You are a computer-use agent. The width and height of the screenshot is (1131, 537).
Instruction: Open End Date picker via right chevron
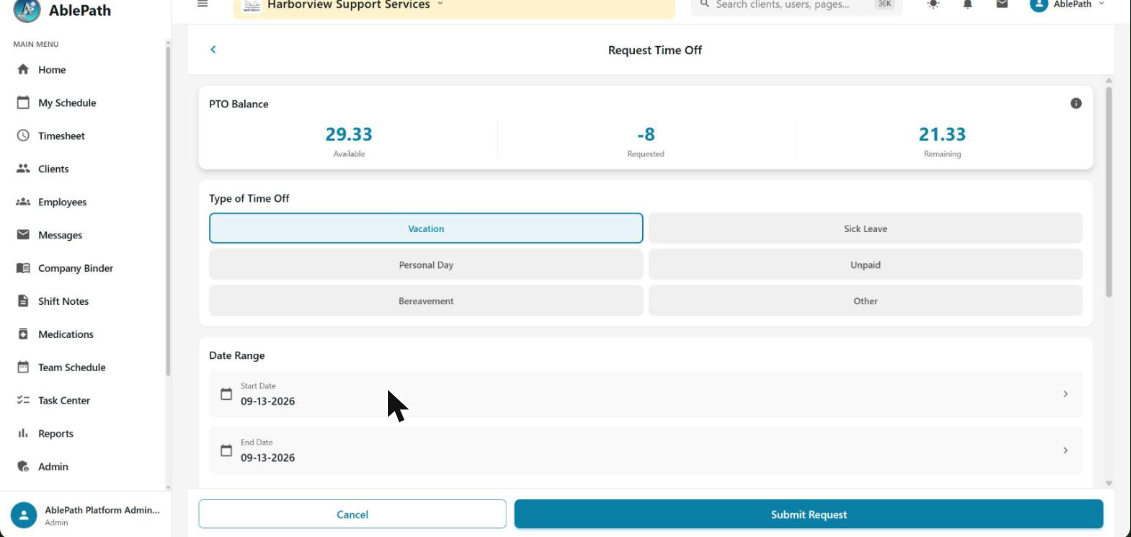(1065, 450)
